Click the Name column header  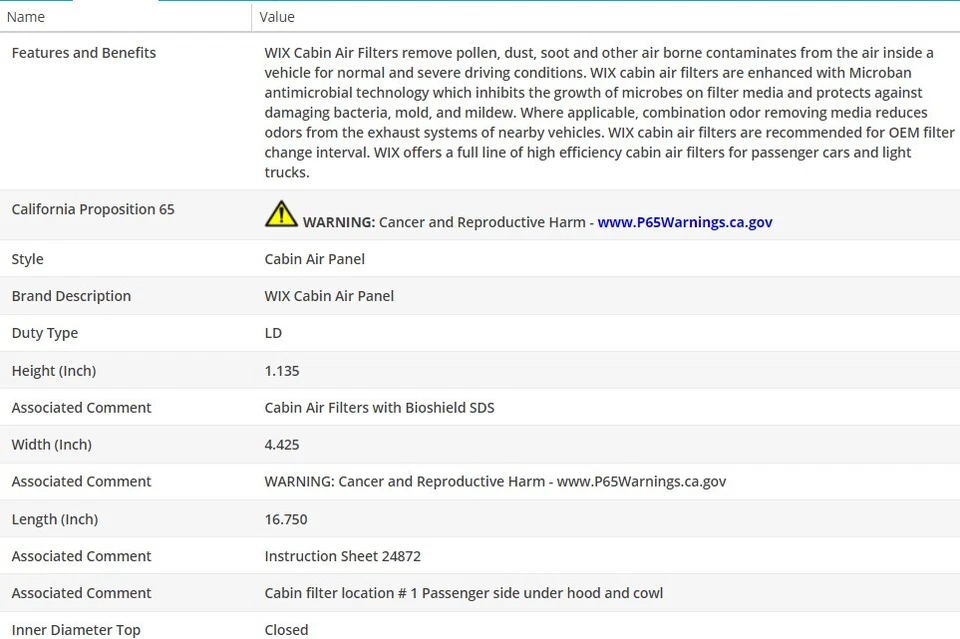point(26,17)
